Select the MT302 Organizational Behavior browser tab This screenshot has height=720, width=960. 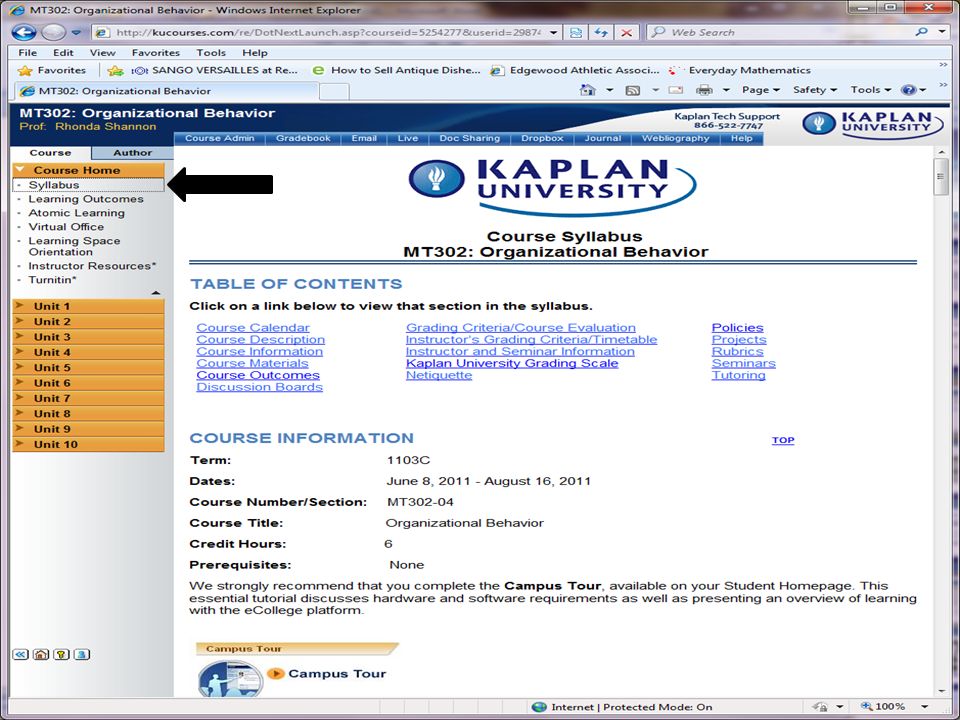[x=165, y=91]
